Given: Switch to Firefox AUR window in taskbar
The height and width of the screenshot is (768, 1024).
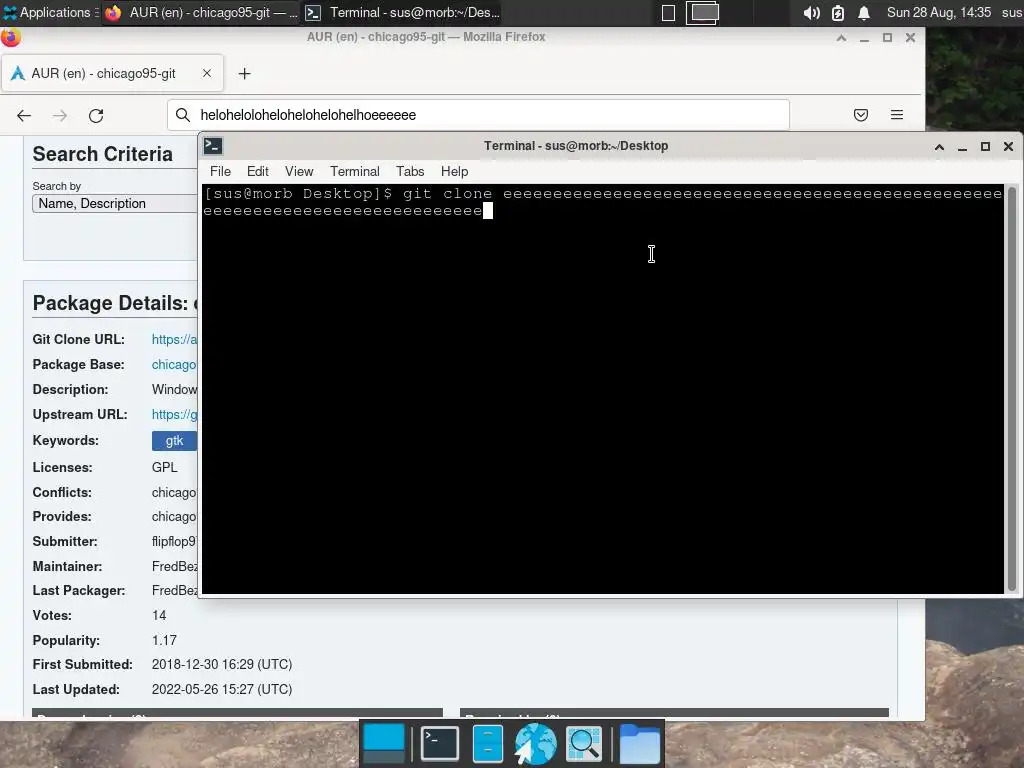Looking at the screenshot, I should pos(202,12).
